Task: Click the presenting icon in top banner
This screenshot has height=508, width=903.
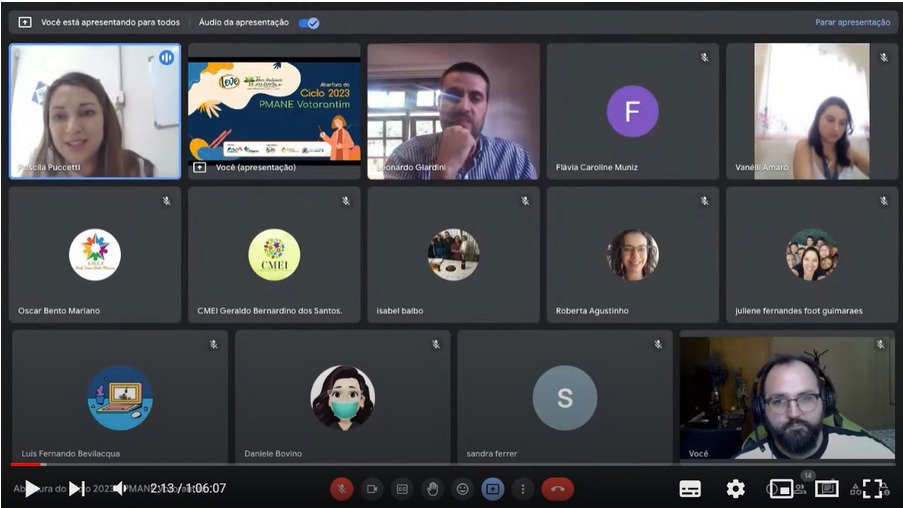Action: tap(25, 22)
